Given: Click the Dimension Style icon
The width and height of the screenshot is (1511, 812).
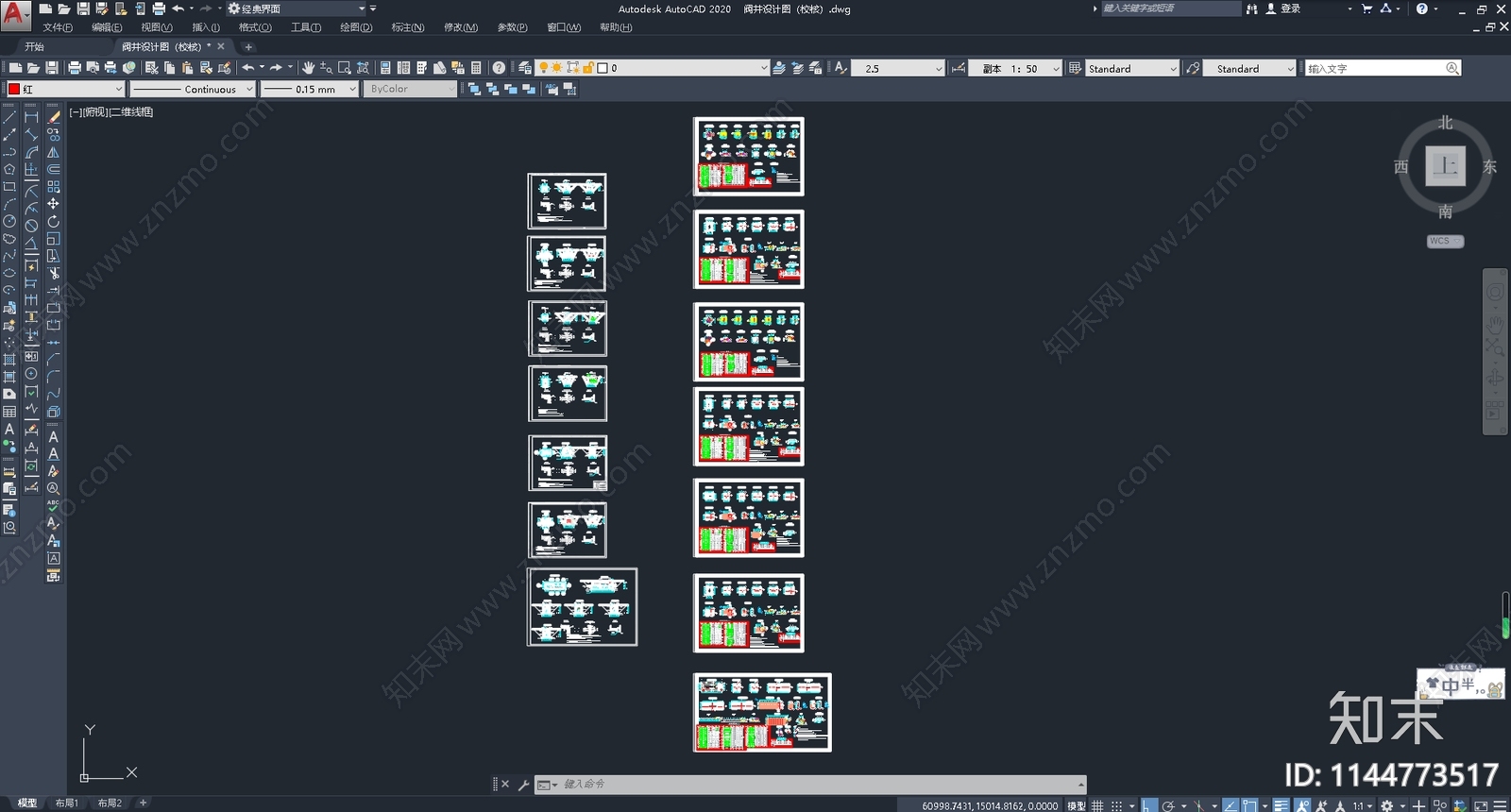Looking at the screenshot, I should 959,68.
